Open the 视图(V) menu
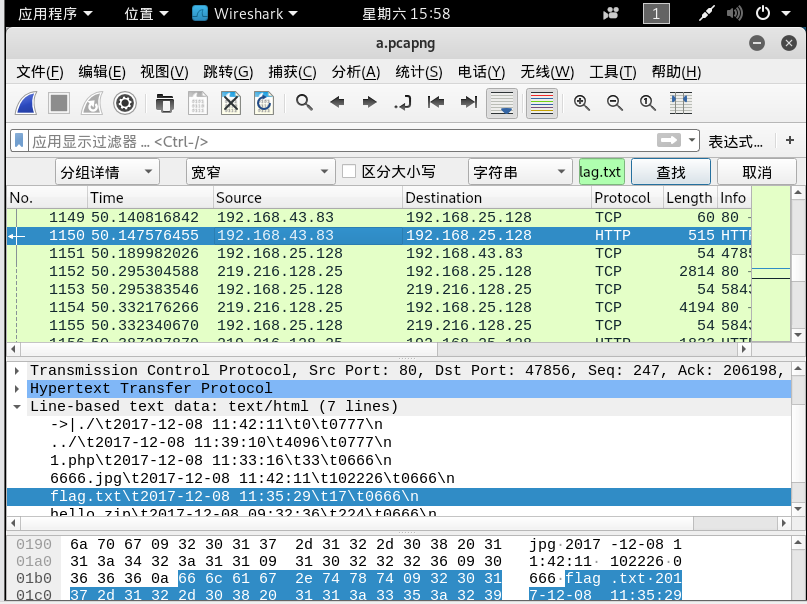The width and height of the screenshot is (807, 604). [164, 72]
